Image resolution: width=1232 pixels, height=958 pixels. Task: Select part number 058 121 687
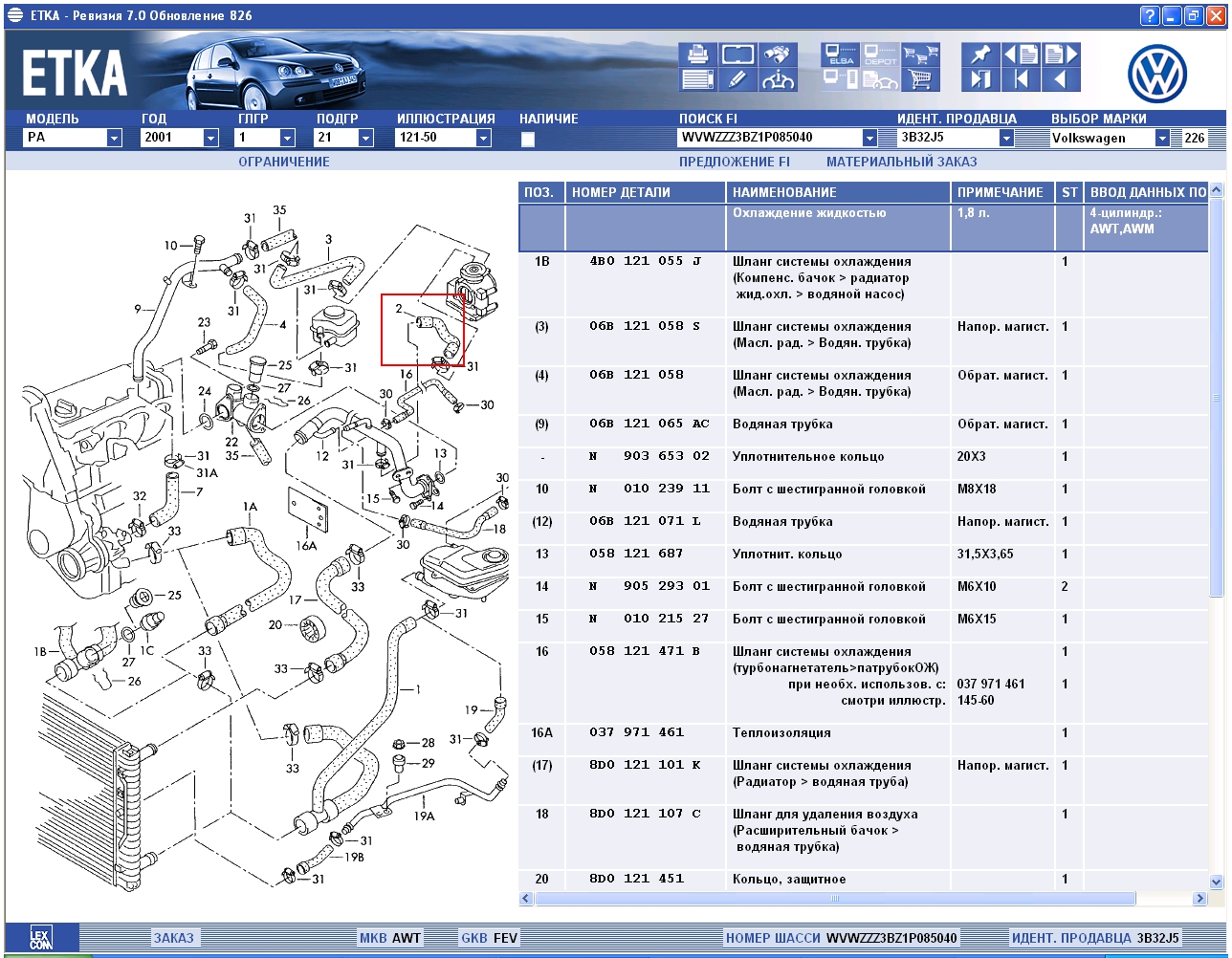637,554
